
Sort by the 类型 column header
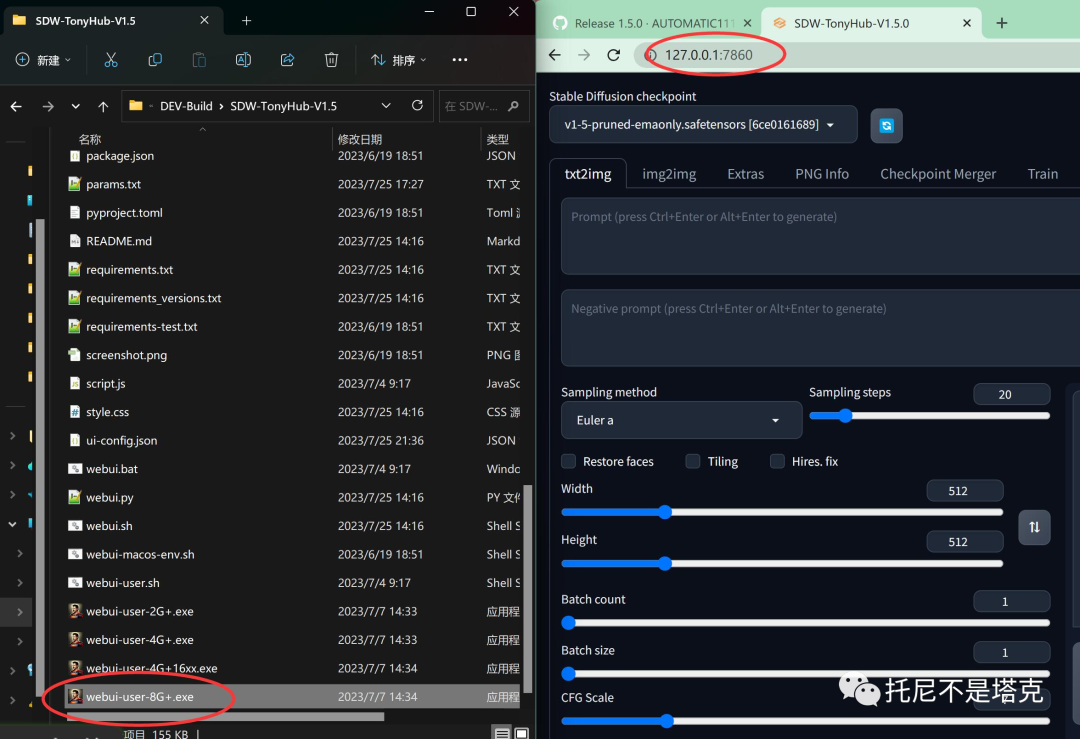point(497,139)
